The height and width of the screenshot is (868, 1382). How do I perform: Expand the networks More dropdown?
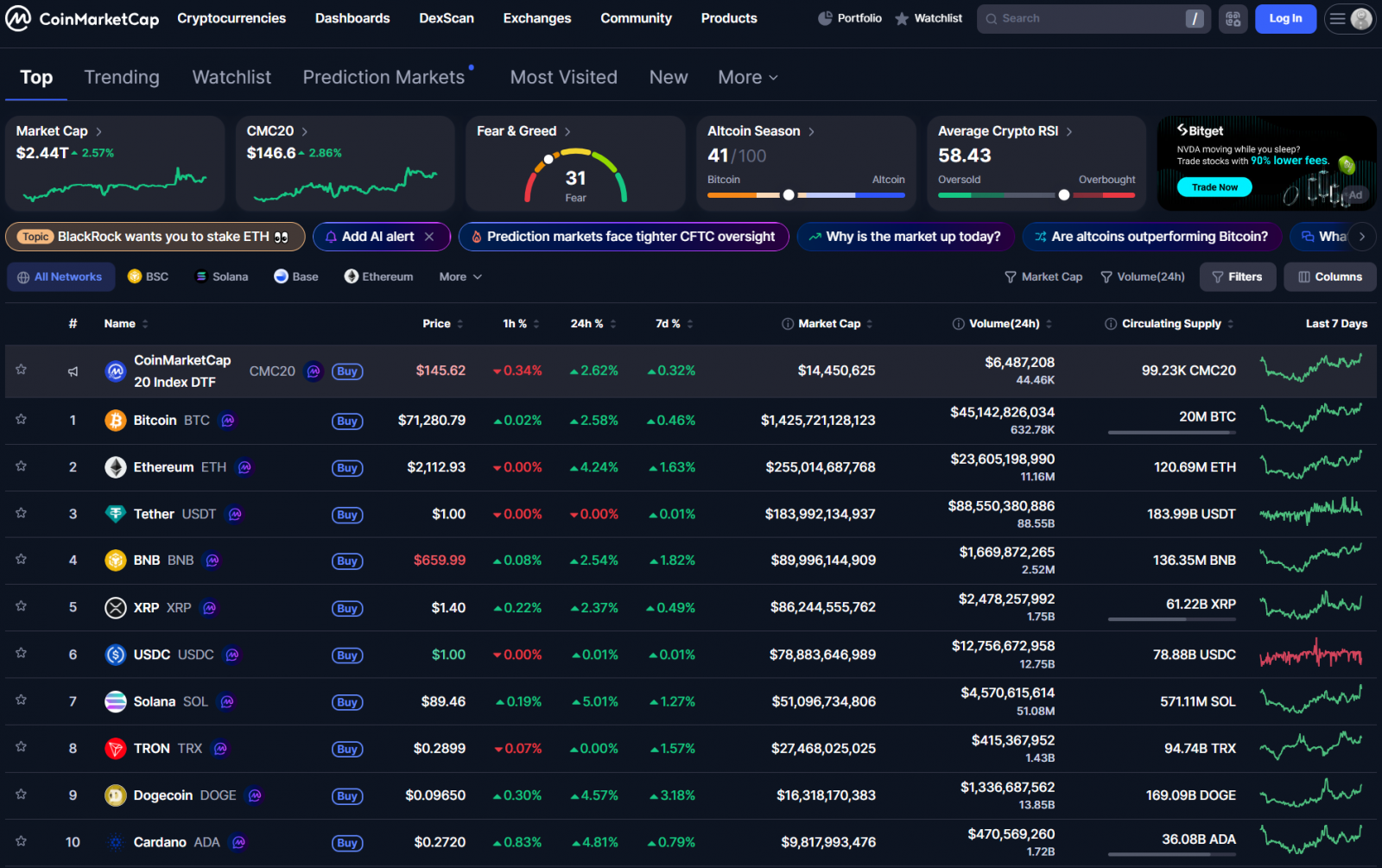[460, 277]
